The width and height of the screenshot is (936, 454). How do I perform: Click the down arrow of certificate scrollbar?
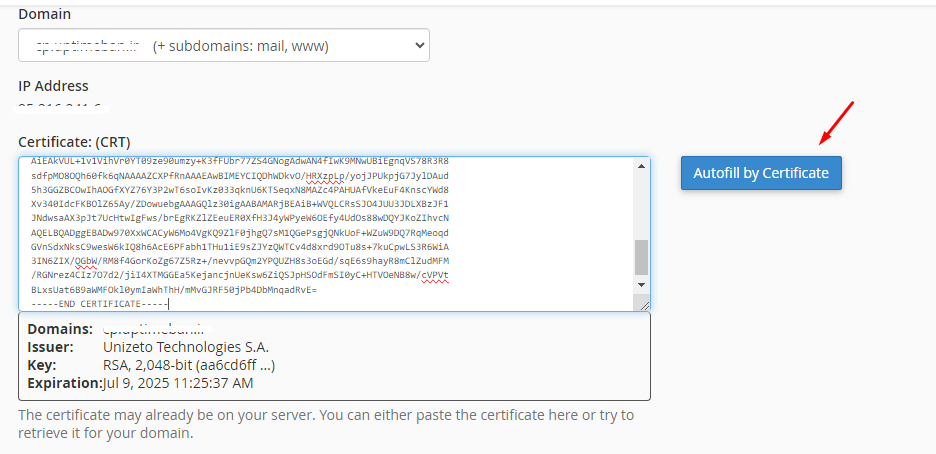click(641, 285)
